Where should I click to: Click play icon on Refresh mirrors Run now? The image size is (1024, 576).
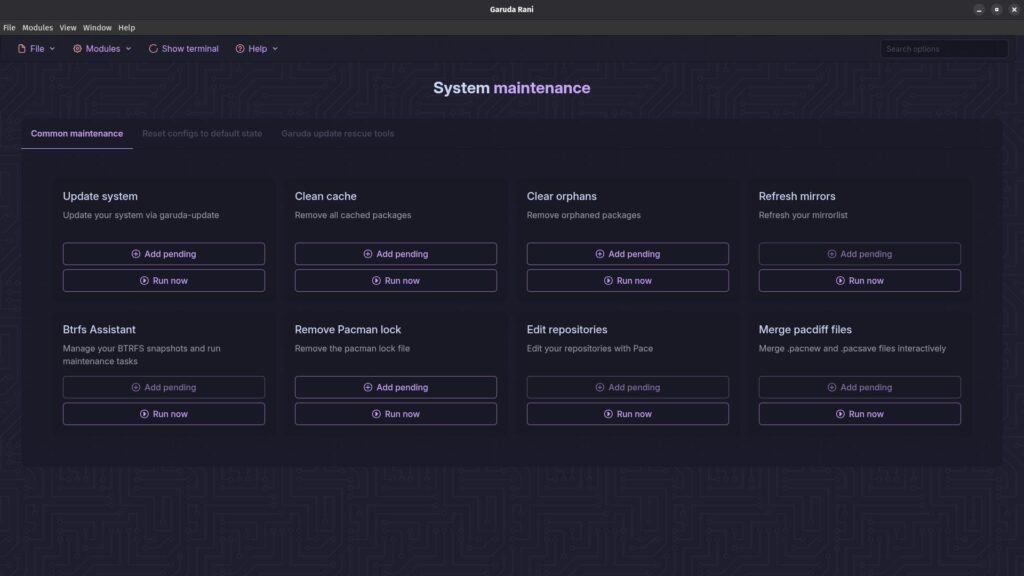tap(840, 281)
